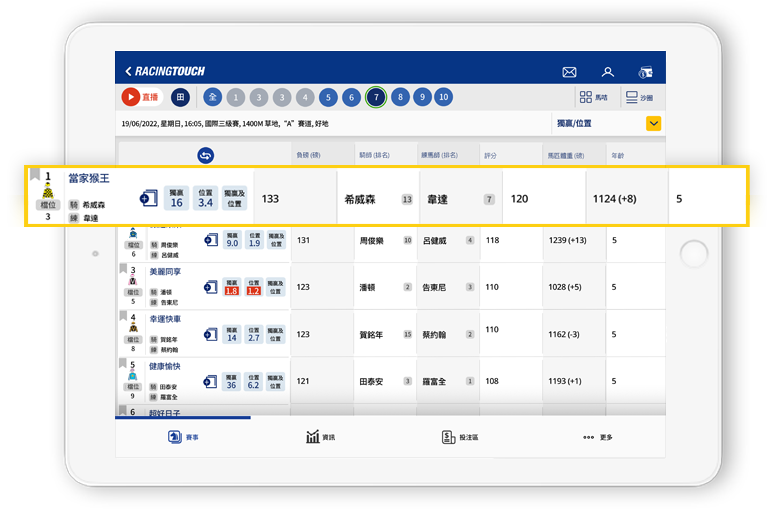
Task: Tap the back arrow beside RACINGTOUCH
Action: [128, 72]
